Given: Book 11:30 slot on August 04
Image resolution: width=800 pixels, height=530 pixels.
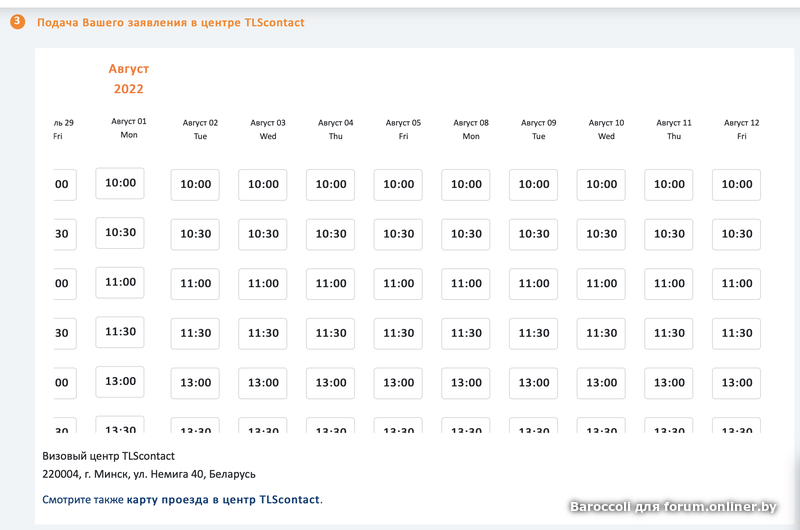Looking at the screenshot, I should [331, 333].
